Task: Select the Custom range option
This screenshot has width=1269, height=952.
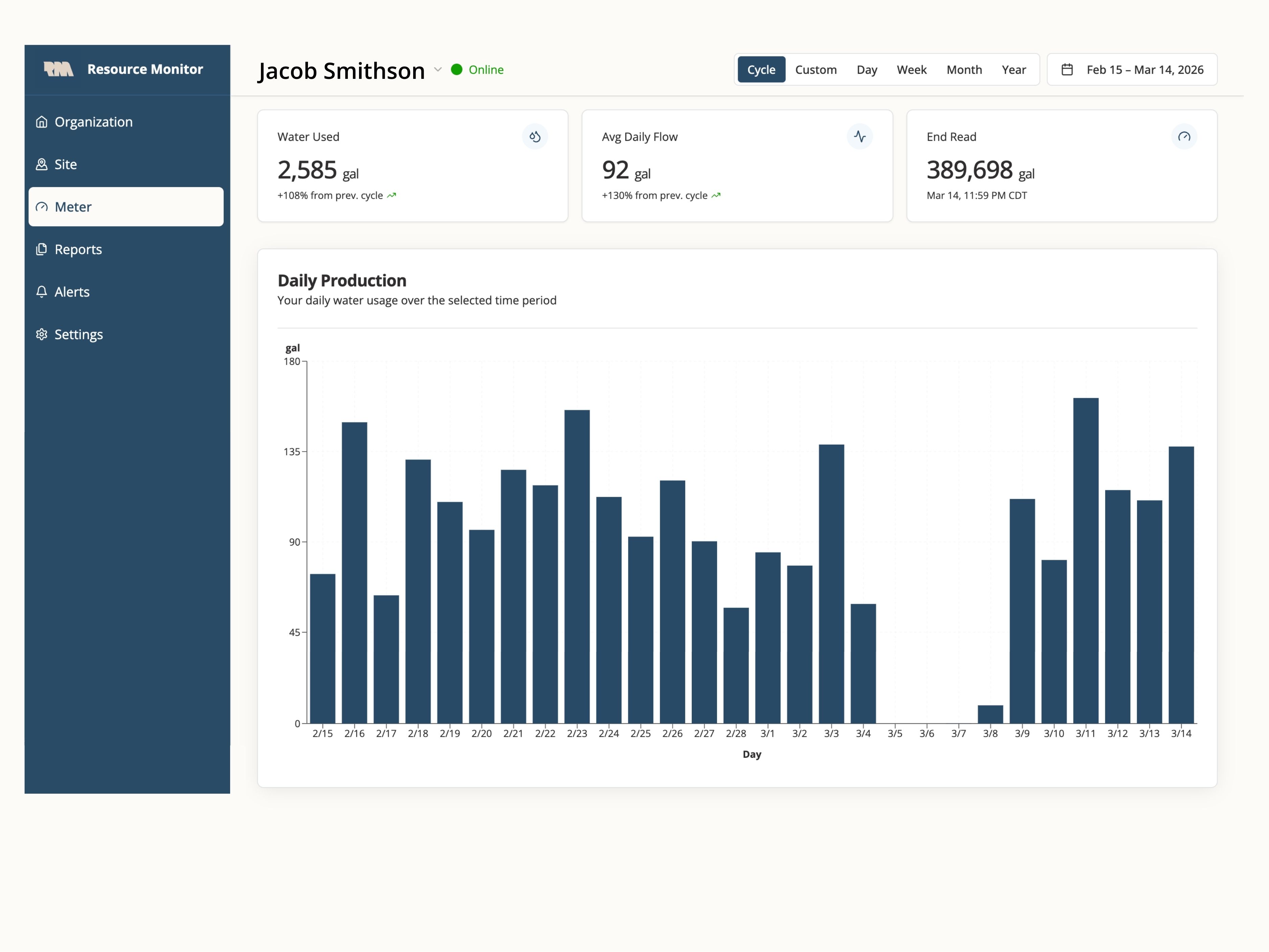Action: (815, 69)
